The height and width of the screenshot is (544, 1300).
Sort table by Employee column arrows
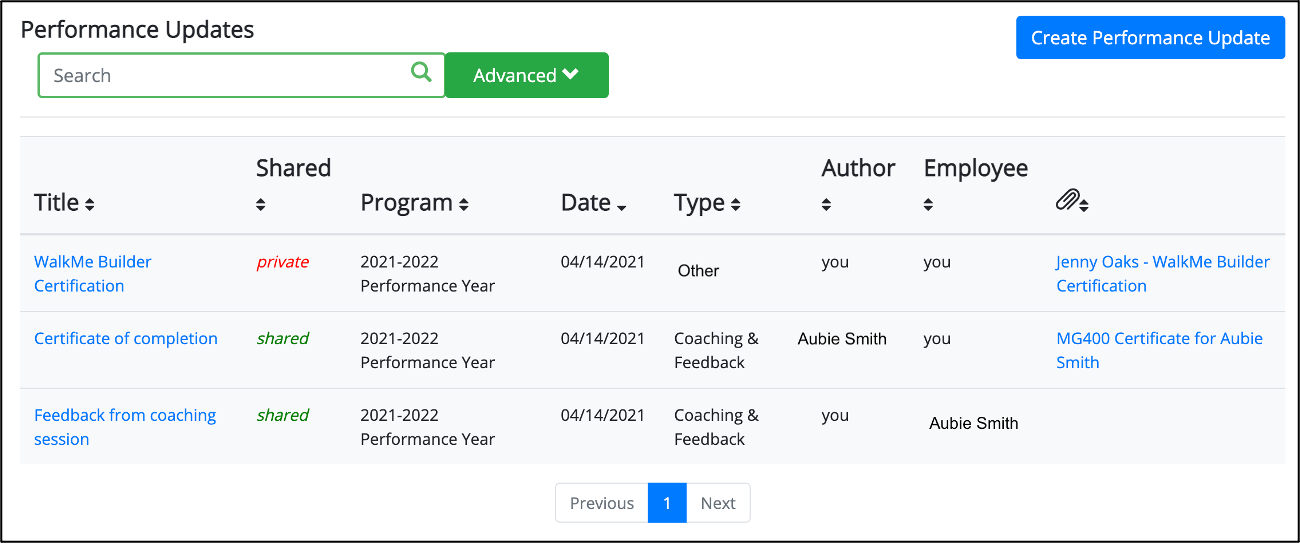(929, 205)
